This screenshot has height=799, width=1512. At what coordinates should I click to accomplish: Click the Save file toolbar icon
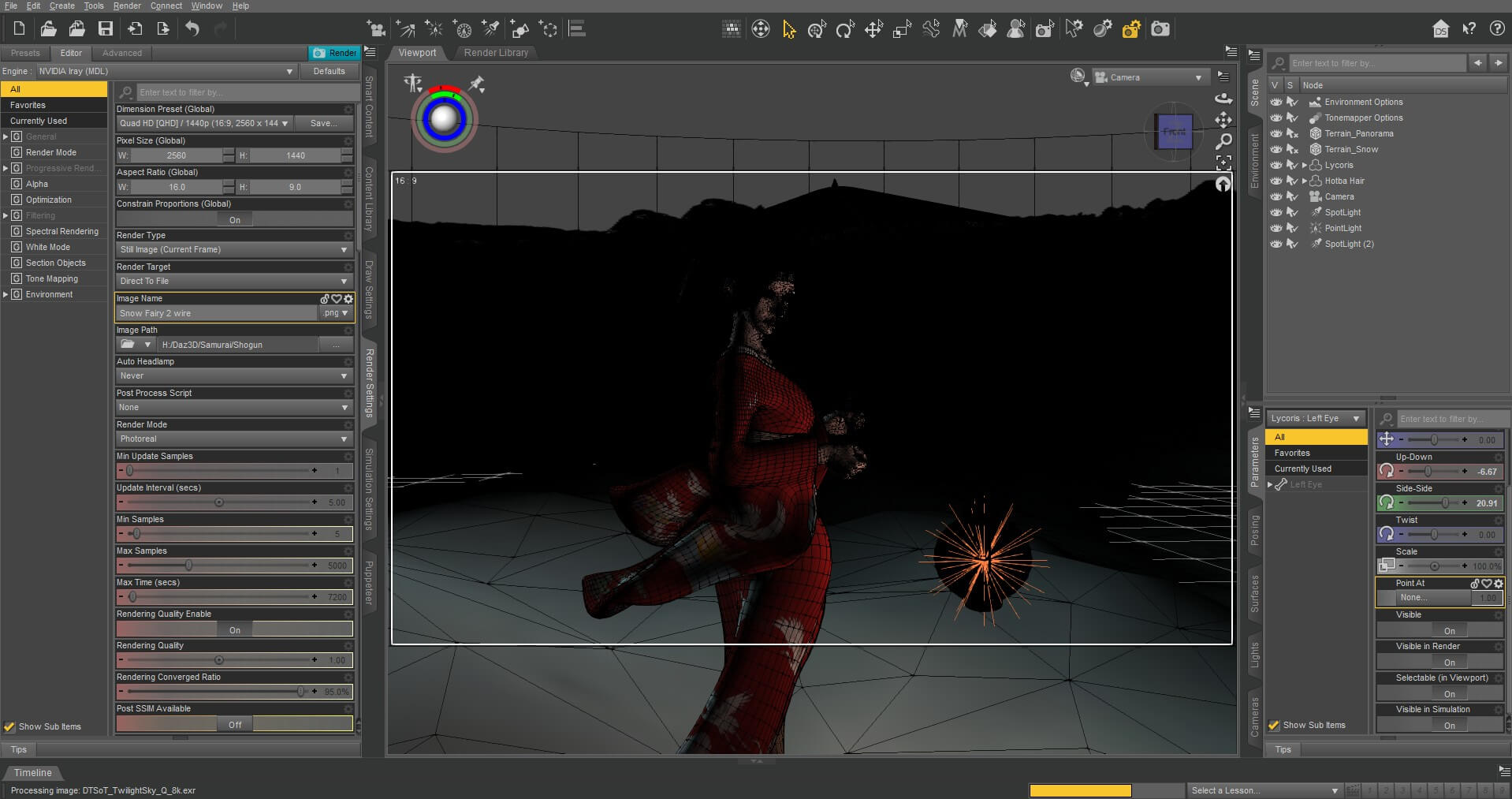click(106, 29)
